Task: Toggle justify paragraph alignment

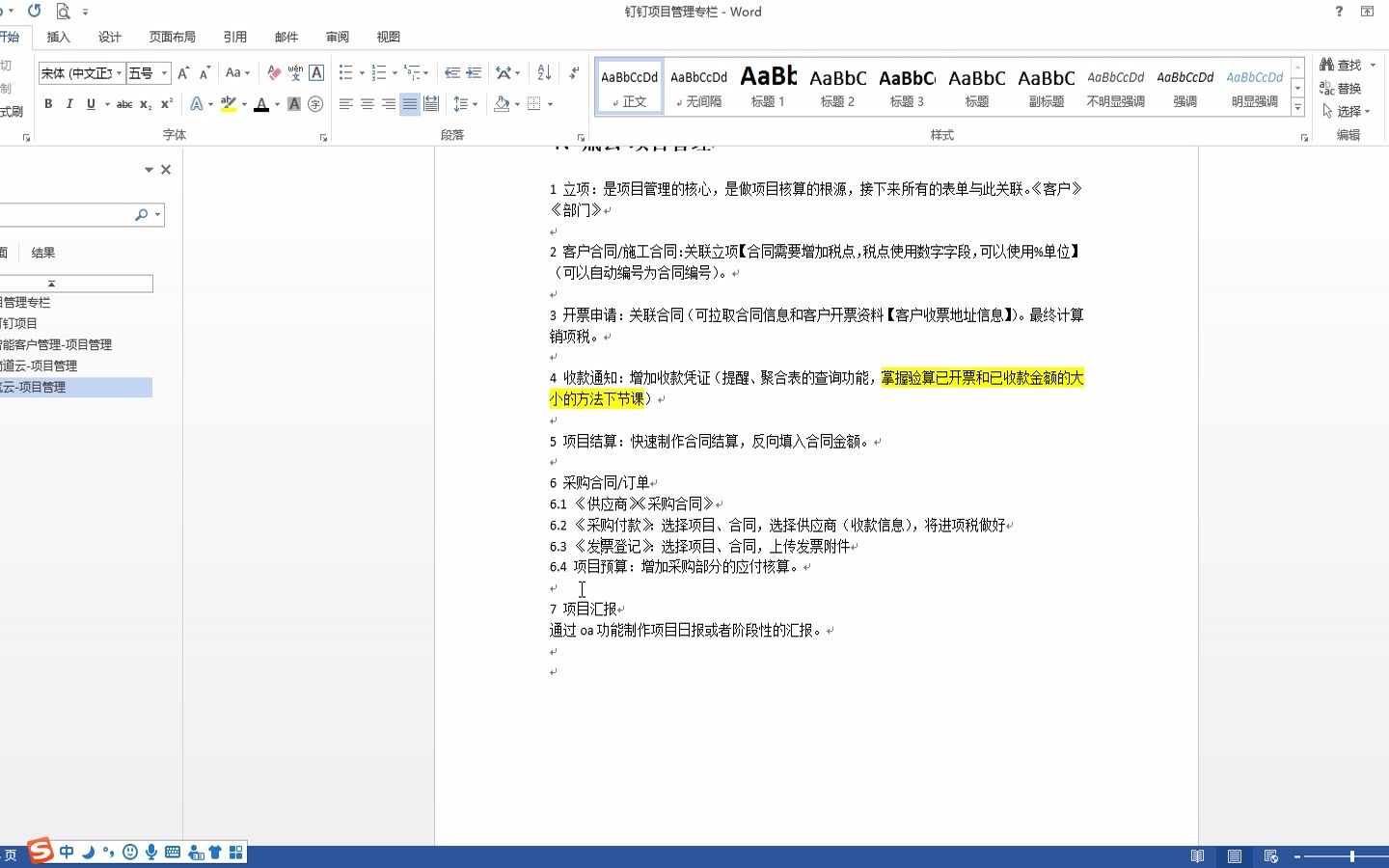Action: click(x=410, y=104)
